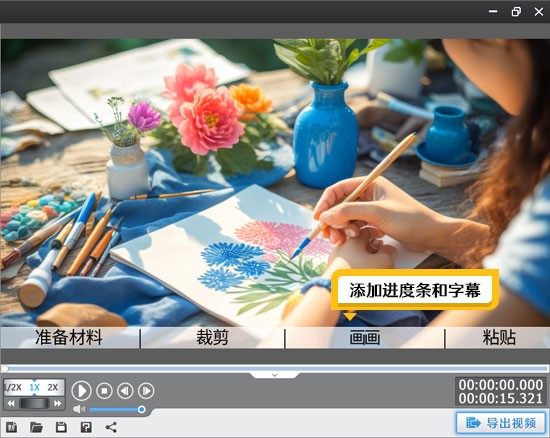The image size is (550, 438).
Task: Mute audio using the speaker icon
Action: (79, 409)
